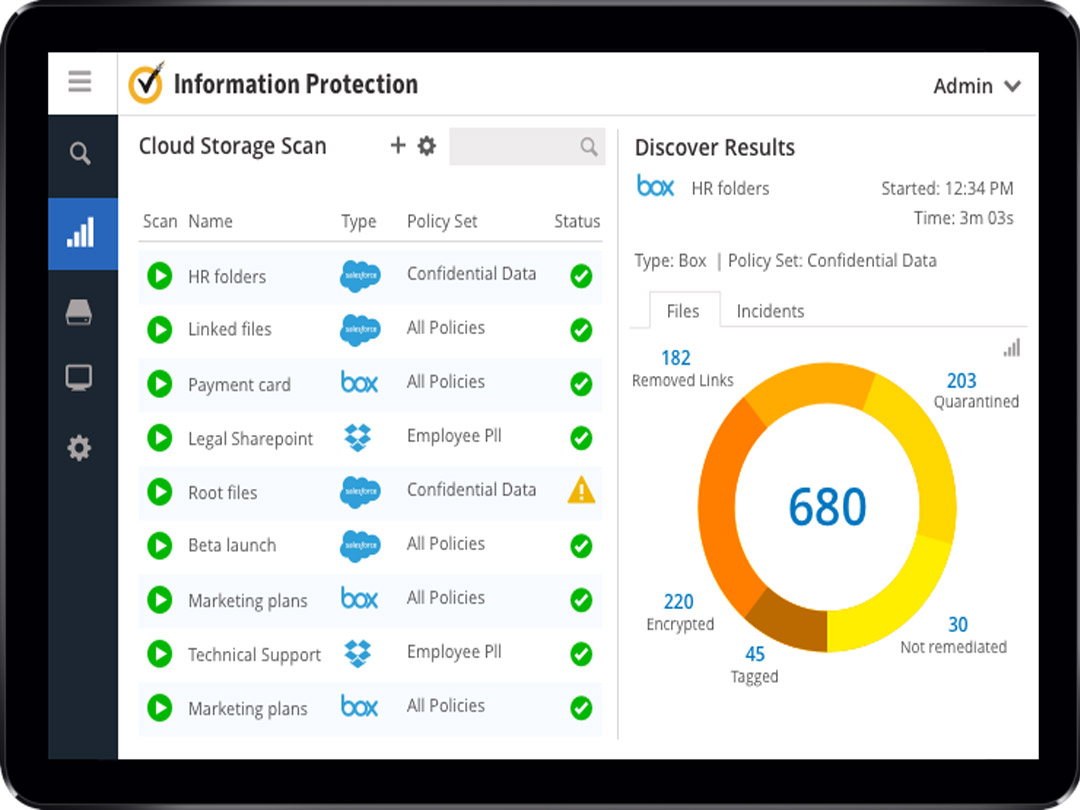Click the Time: 3m 03s text
Viewport: 1080px width, 810px height.
pyautogui.click(x=964, y=218)
